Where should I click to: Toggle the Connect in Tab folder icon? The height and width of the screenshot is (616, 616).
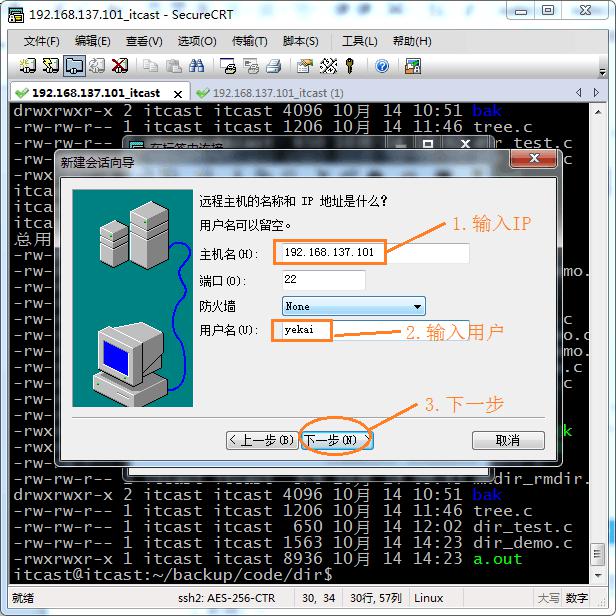point(74,66)
